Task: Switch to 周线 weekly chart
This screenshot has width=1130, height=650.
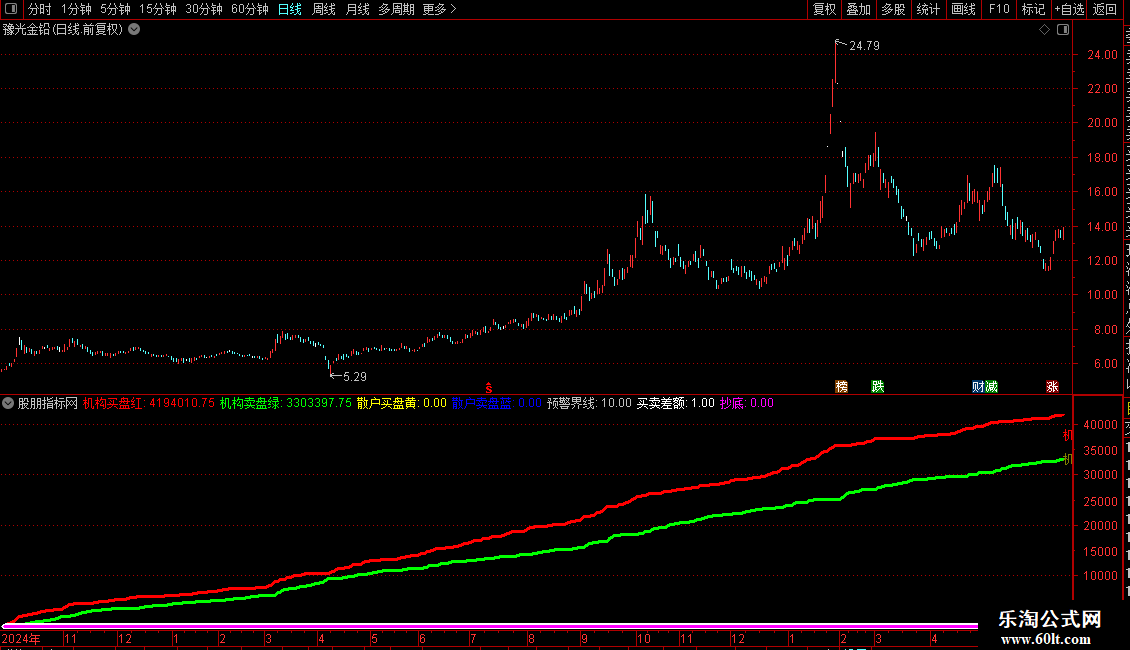Action: point(324,9)
